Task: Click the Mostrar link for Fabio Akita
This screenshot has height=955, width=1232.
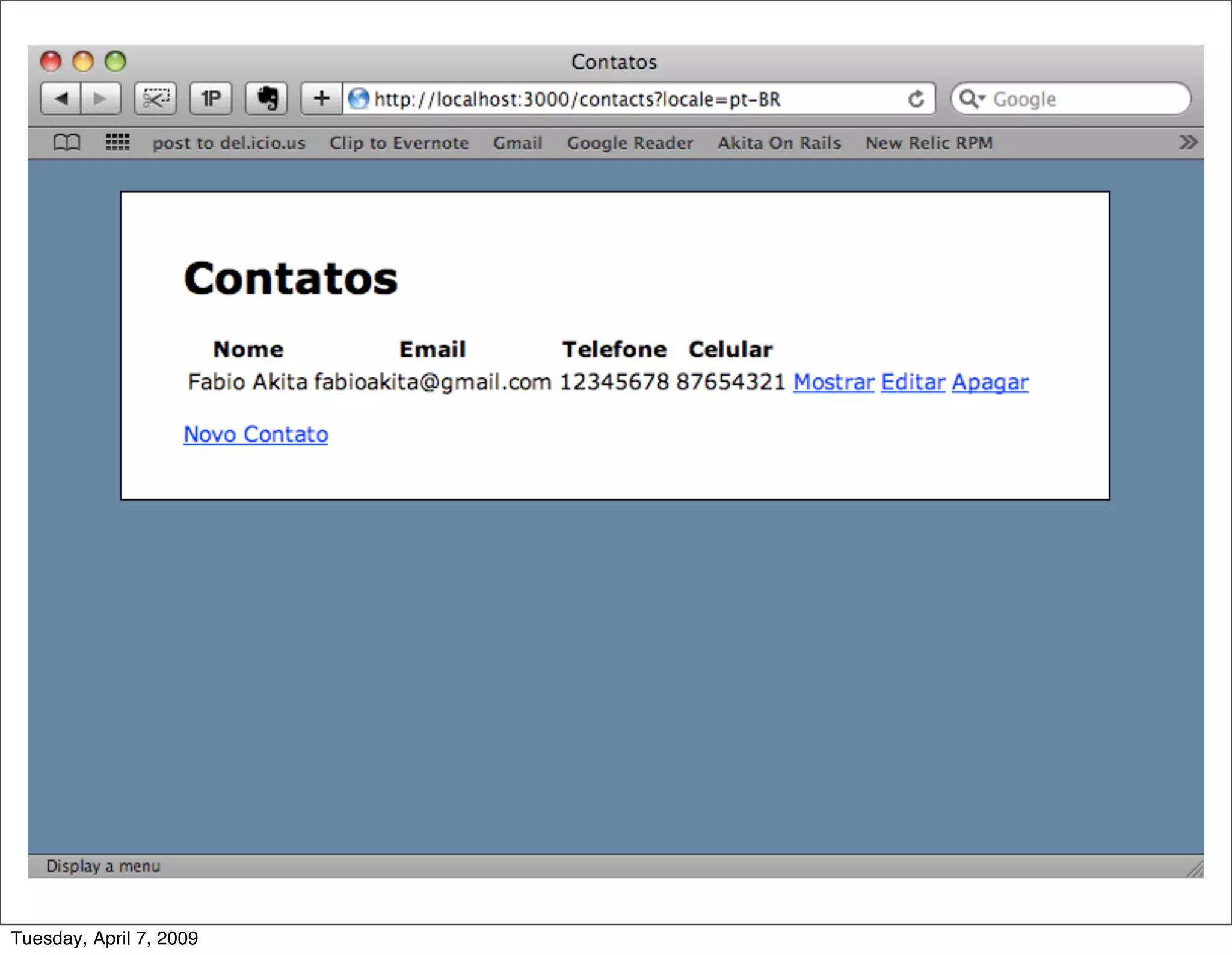Action: pos(833,382)
